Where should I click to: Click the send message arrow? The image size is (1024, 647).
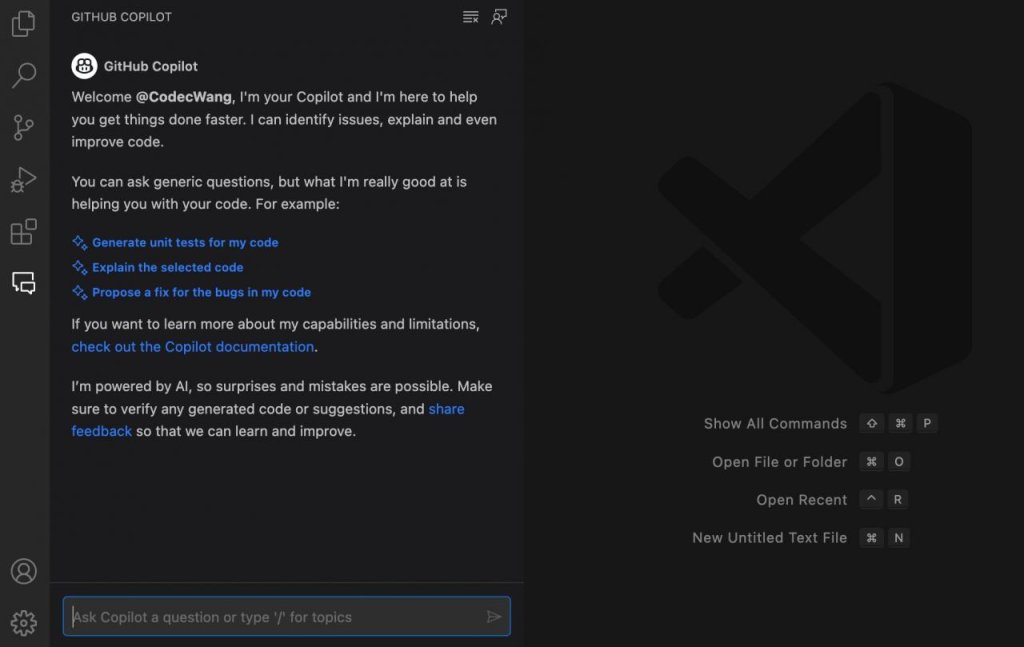coord(494,616)
